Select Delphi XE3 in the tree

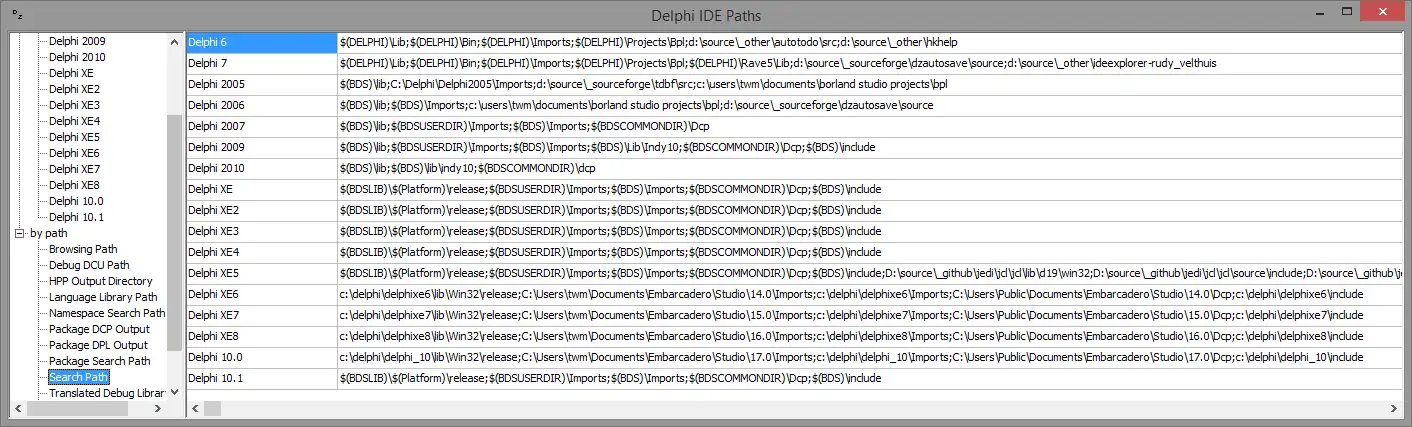point(74,105)
